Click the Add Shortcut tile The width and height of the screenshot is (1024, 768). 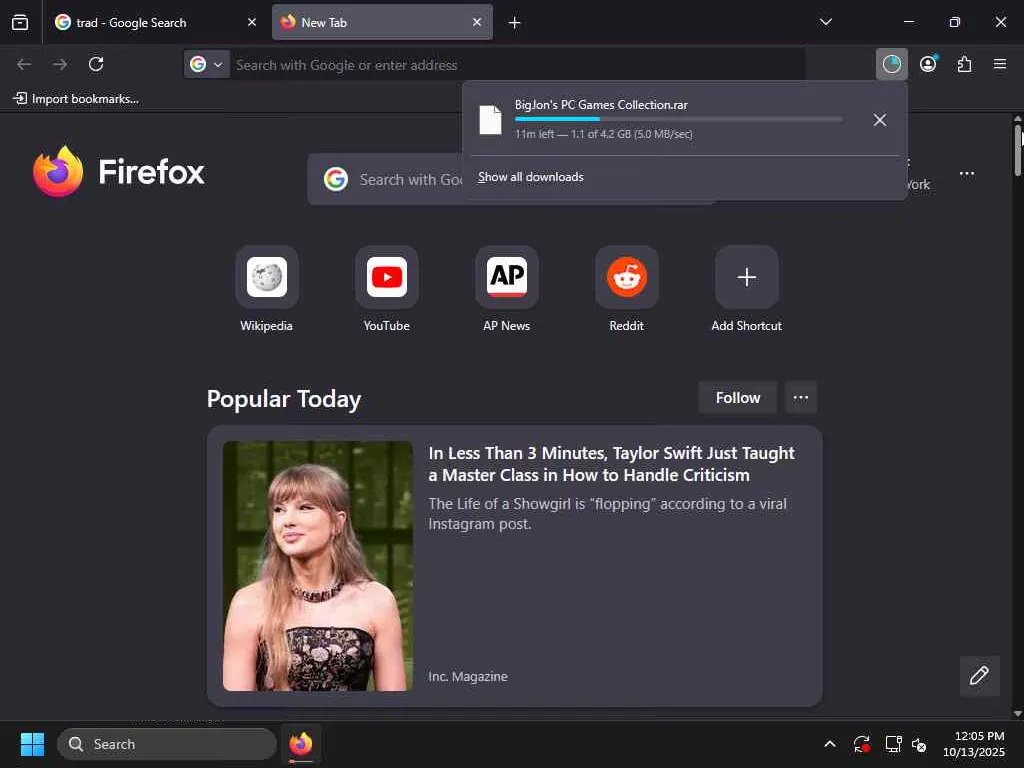746,277
